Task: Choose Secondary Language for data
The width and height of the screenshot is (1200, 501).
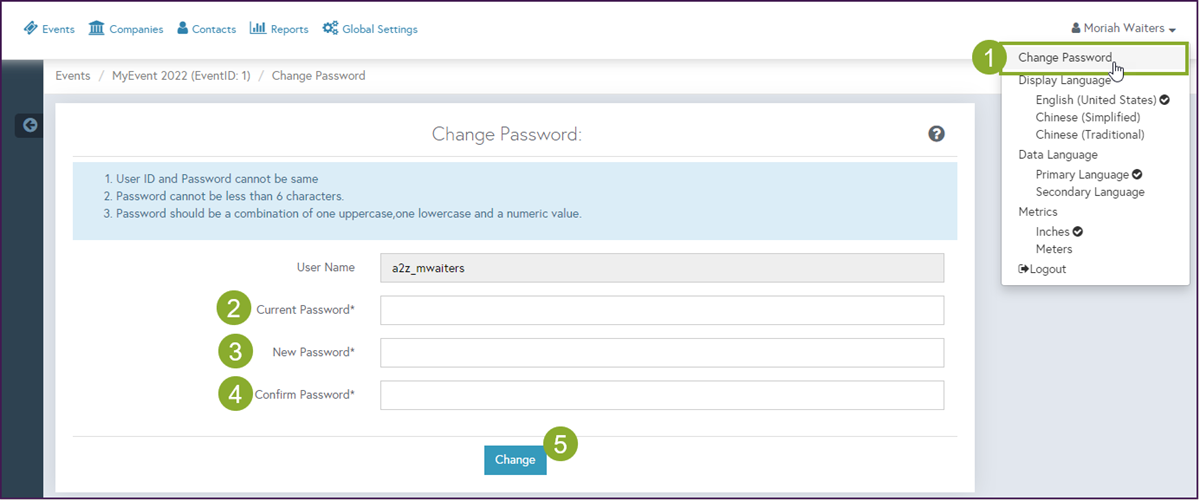Action: coord(1089,192)
